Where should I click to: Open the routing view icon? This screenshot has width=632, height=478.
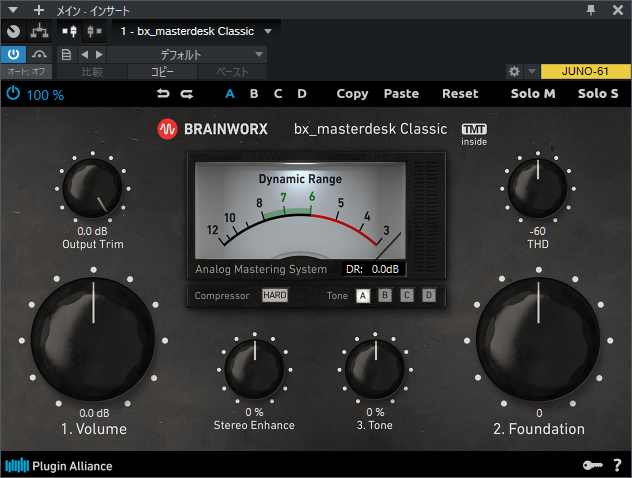[40, 31]
